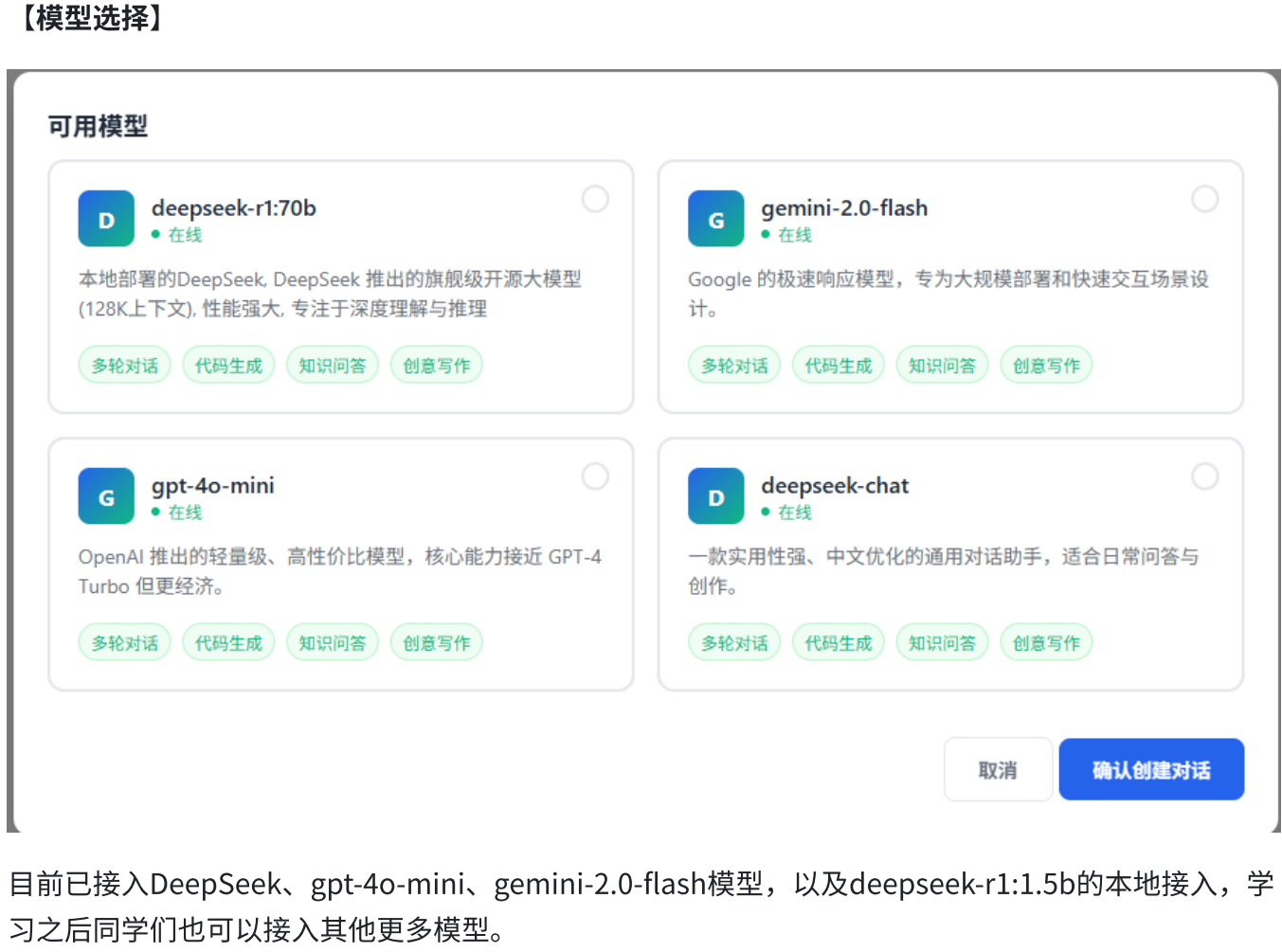The image size is (1282, 952).
Task: Click the deepseek-chat model avatar icon
Action: pos(716,496)
